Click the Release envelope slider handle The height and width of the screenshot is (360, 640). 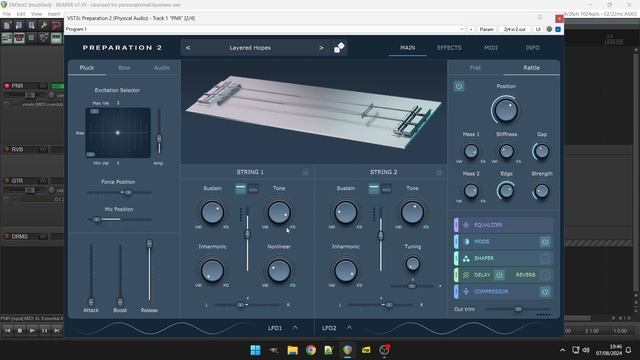(149, 244)
